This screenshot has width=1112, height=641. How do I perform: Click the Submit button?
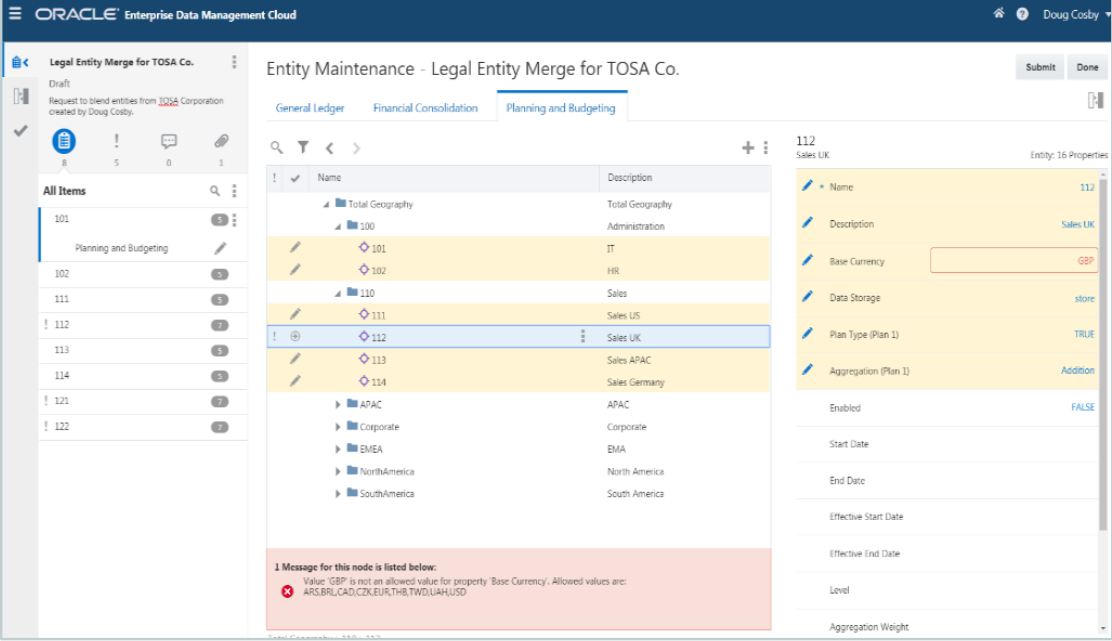pyautogui.click(x=1039, y=65)
